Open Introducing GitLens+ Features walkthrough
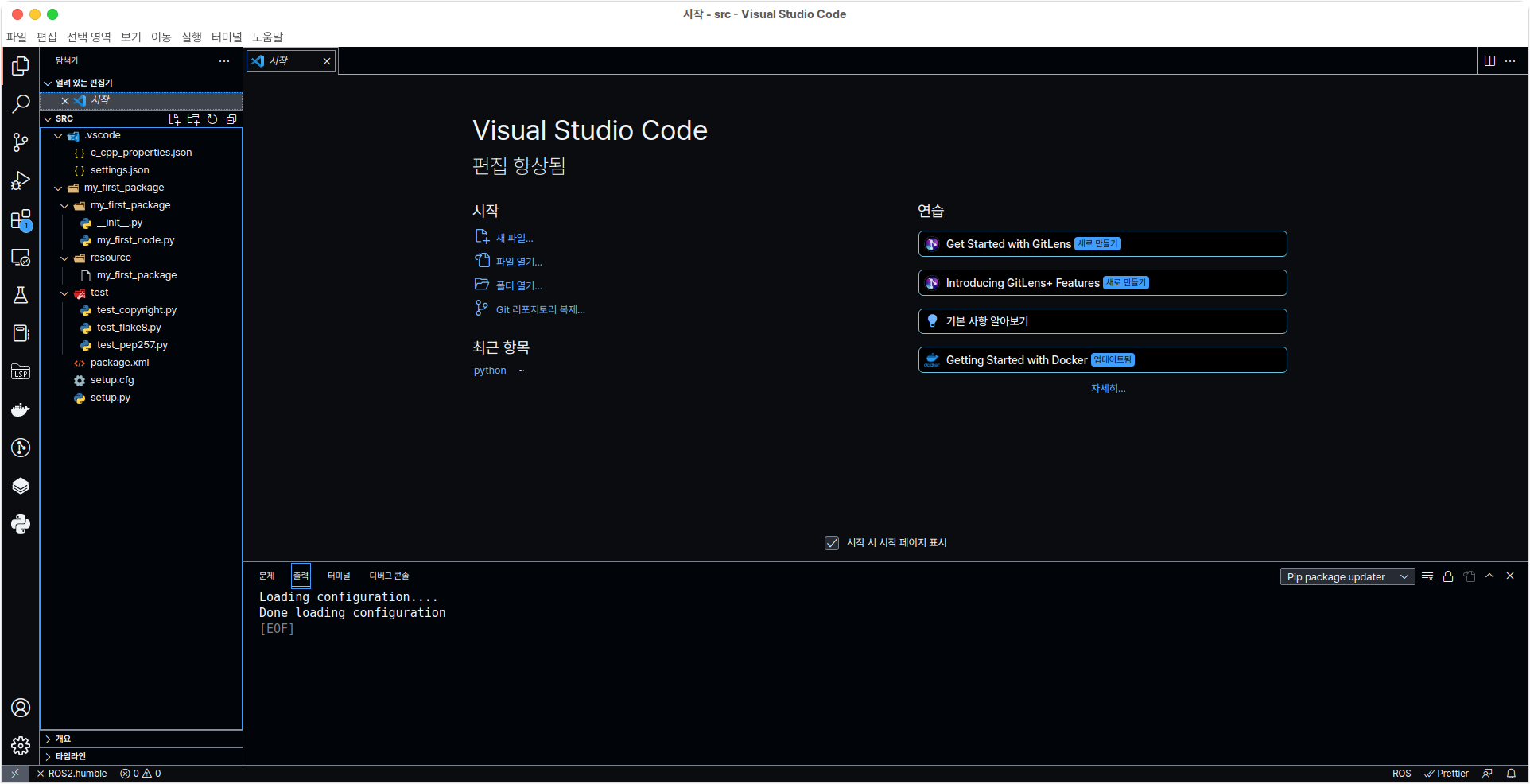Viewport: 1530px width, 784px height. click(1102, 283)
